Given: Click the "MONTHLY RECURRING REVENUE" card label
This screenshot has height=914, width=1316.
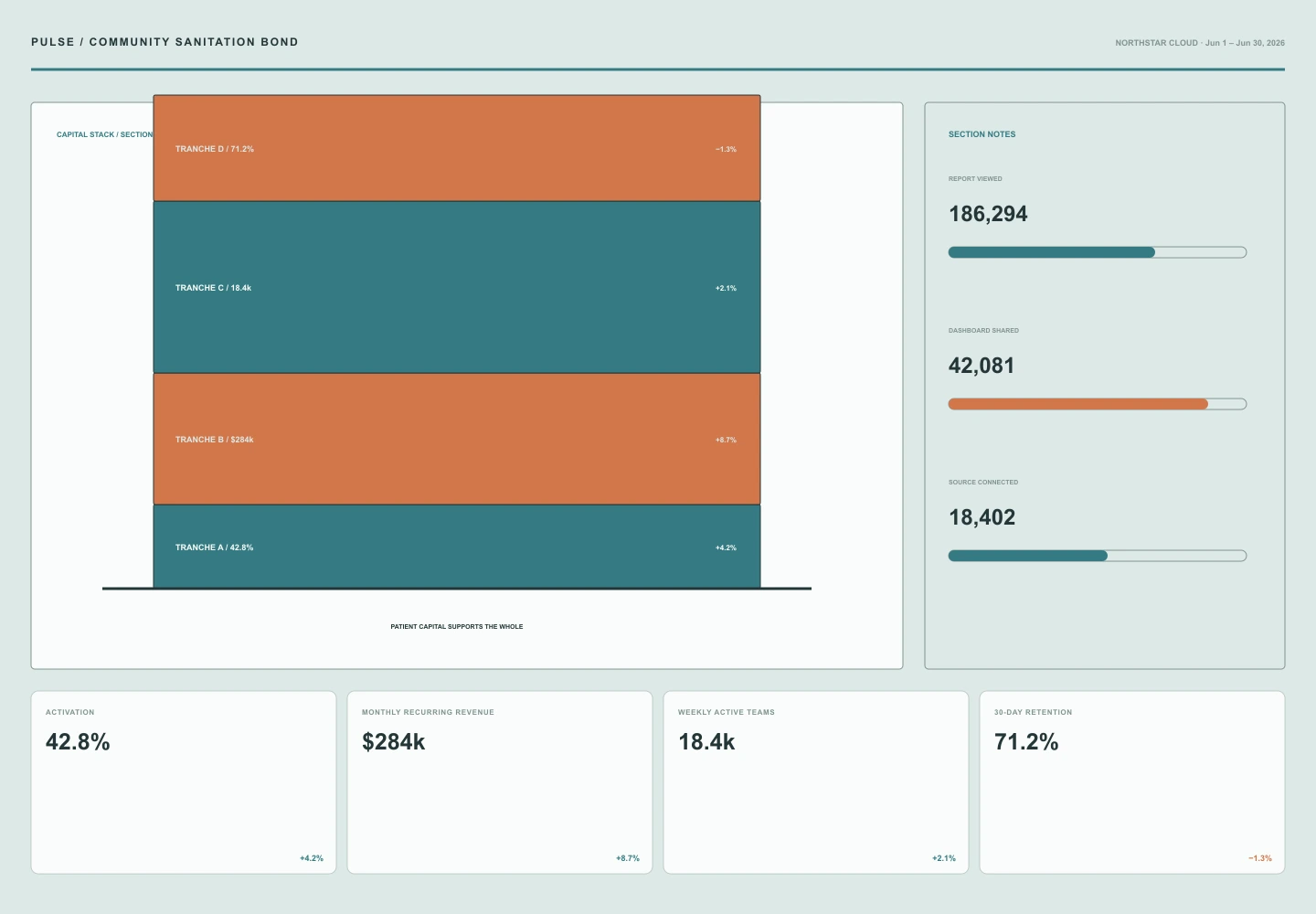Looking at the screenshot, I should click(428, 712).
